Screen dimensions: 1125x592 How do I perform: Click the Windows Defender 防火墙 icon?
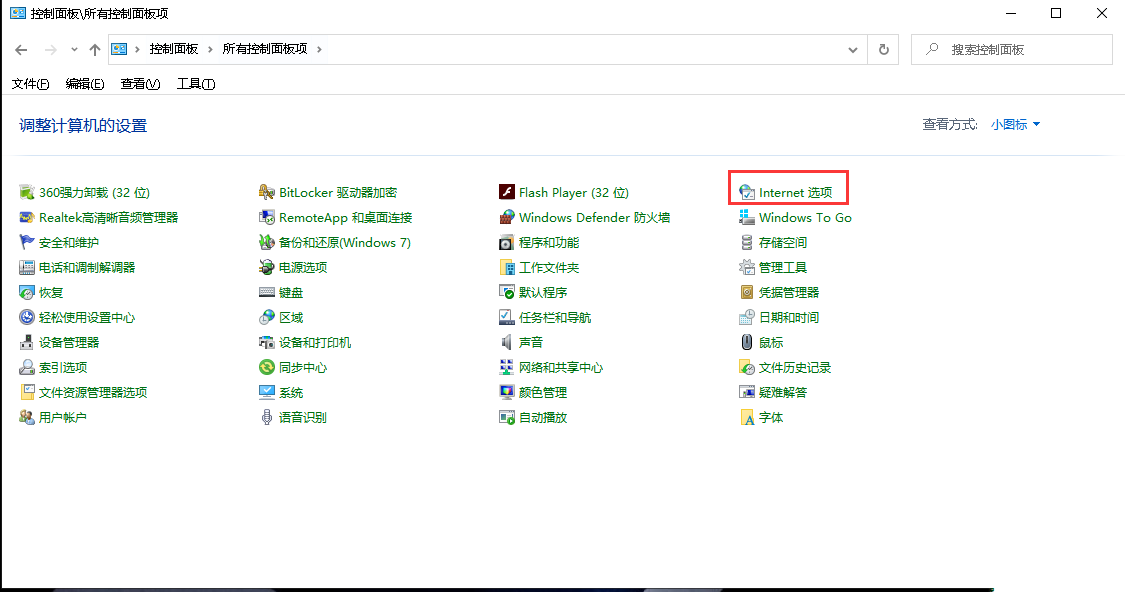507,217
